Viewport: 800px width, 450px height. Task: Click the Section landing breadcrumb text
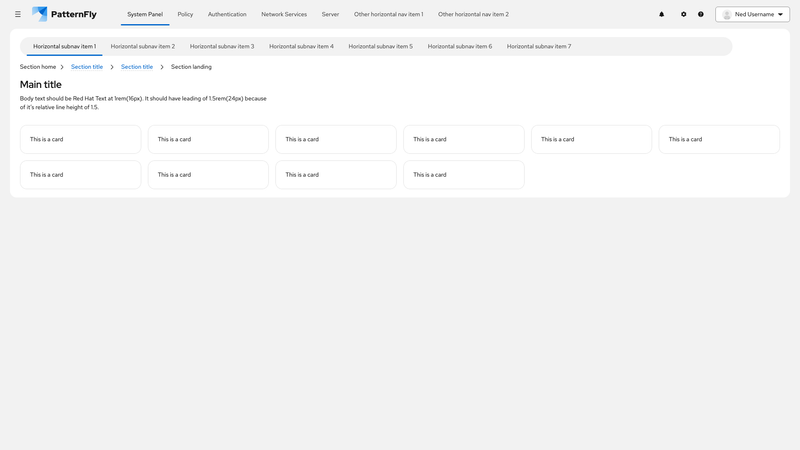(191, 67)
